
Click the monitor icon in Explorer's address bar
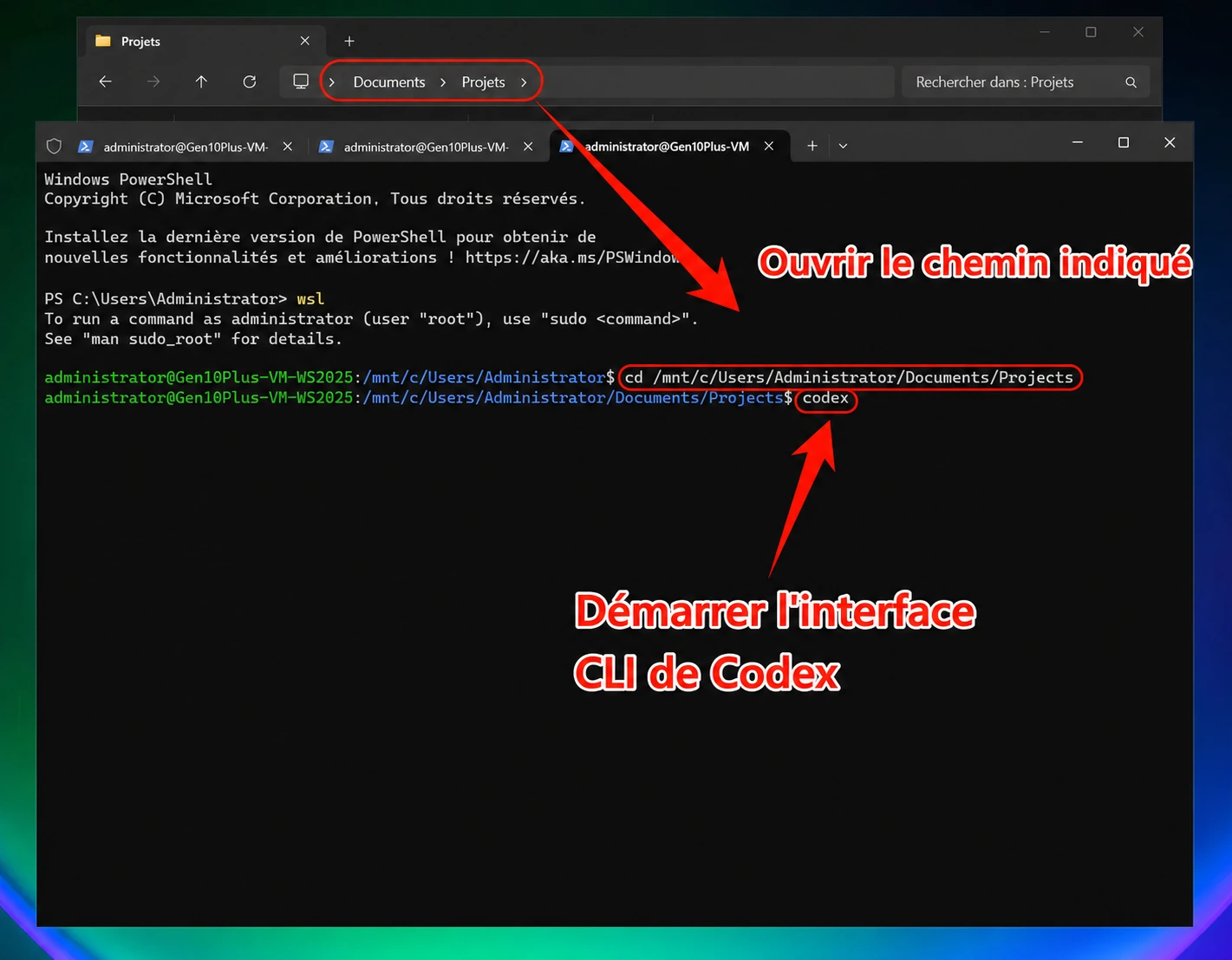301,82
